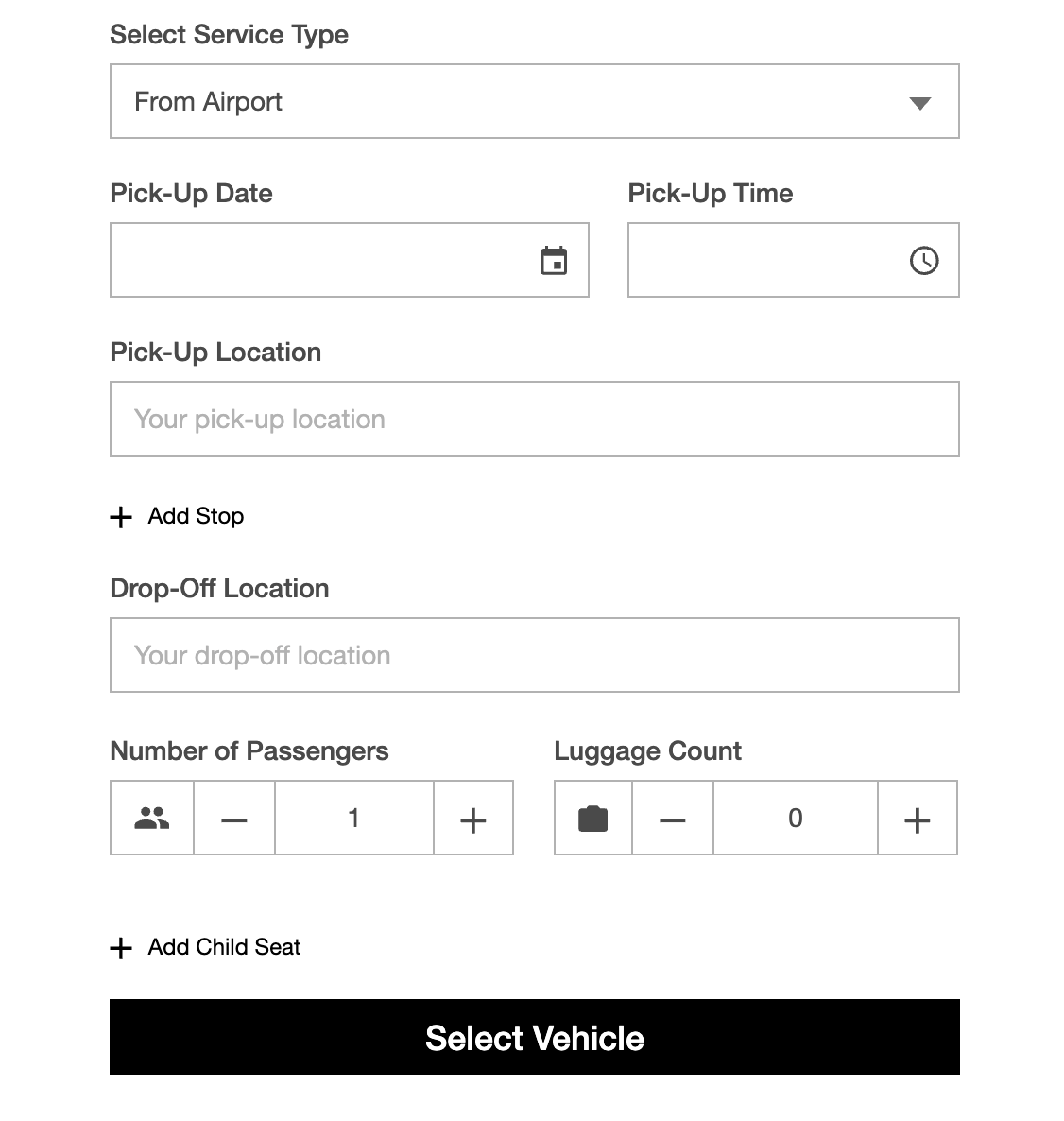The image size is (1064, 1121).
Task: Increase the number of passengers
Action: pyautogui.click(x=472, y=819)
